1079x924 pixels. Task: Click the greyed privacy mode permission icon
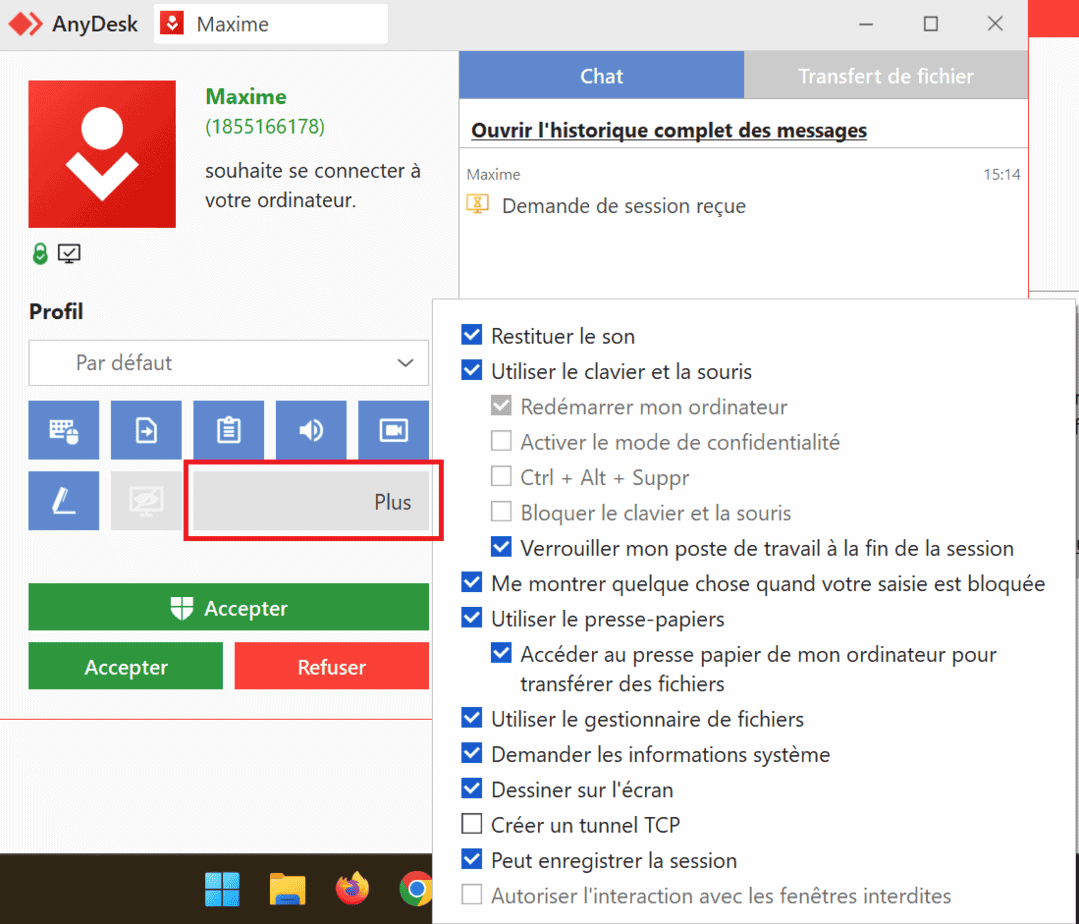pos(146,501)
